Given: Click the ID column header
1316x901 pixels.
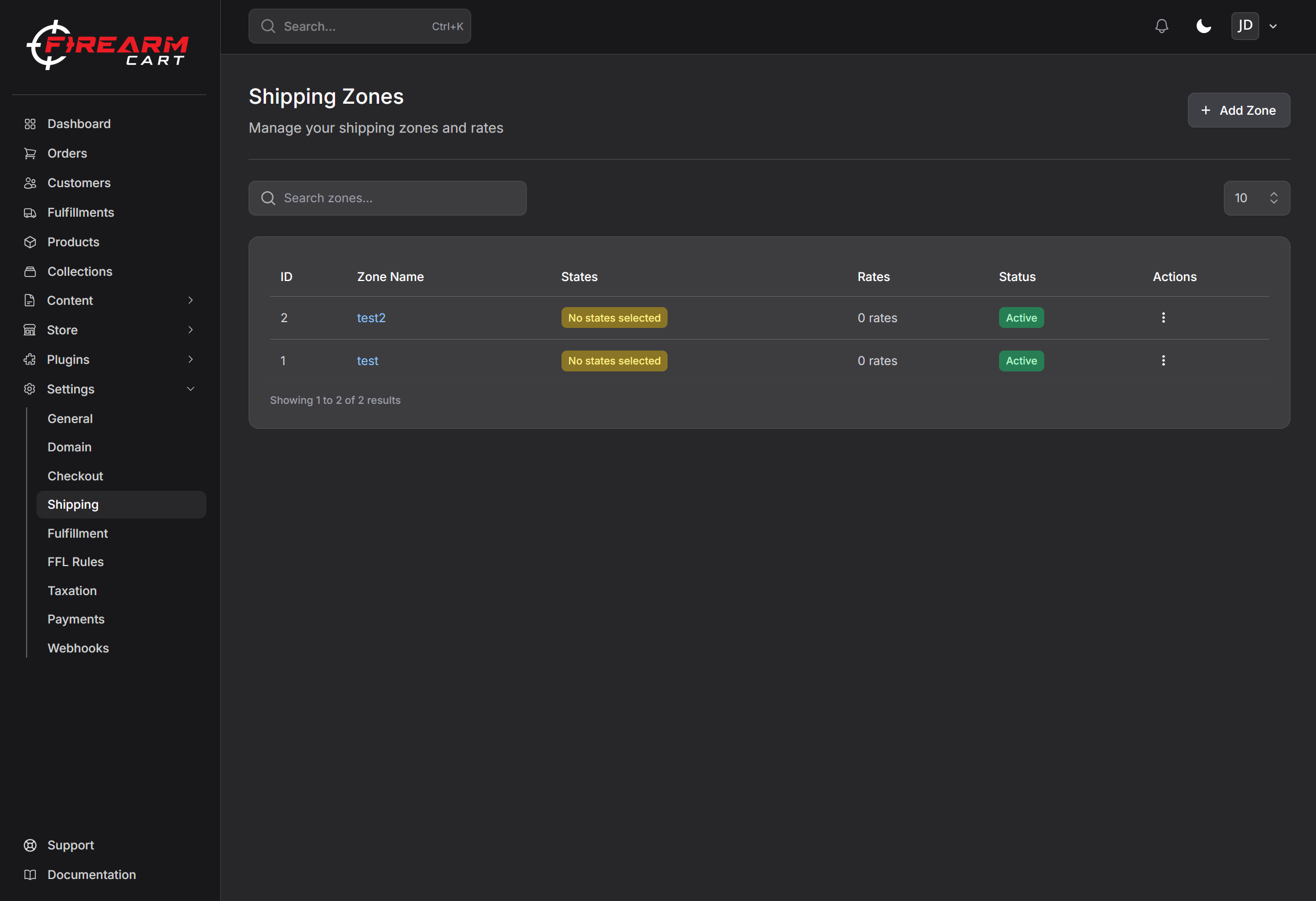Looking at the screenshot, I should click(x=286, y=277).
